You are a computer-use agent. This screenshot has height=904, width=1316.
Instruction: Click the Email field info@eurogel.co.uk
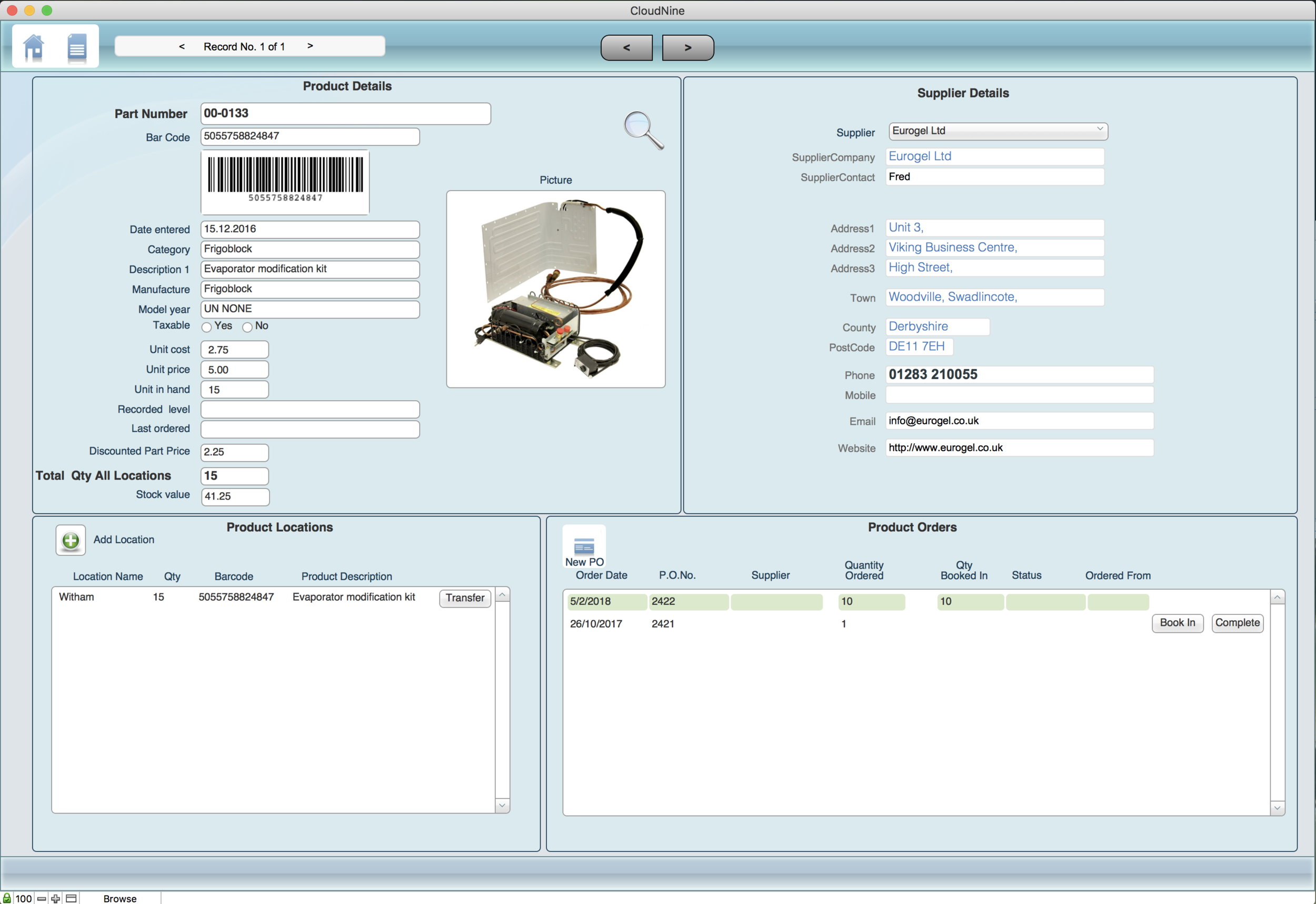click(1019, 421)
